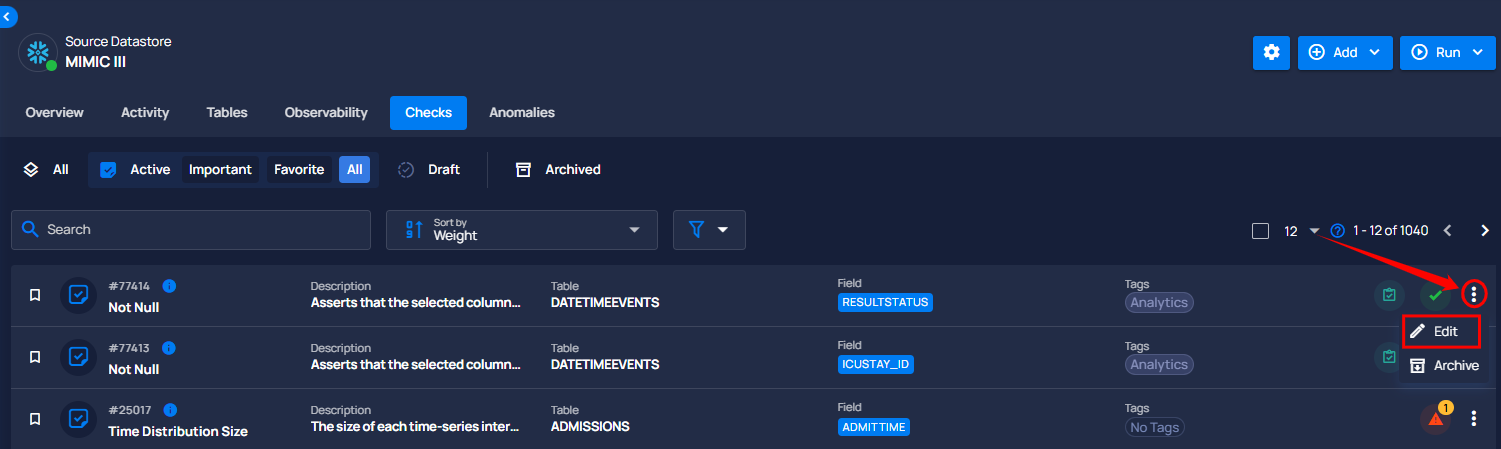Viewport: 1501px width, 449px height.
Task: Click in the Search checks field
Action: [191, 230]
